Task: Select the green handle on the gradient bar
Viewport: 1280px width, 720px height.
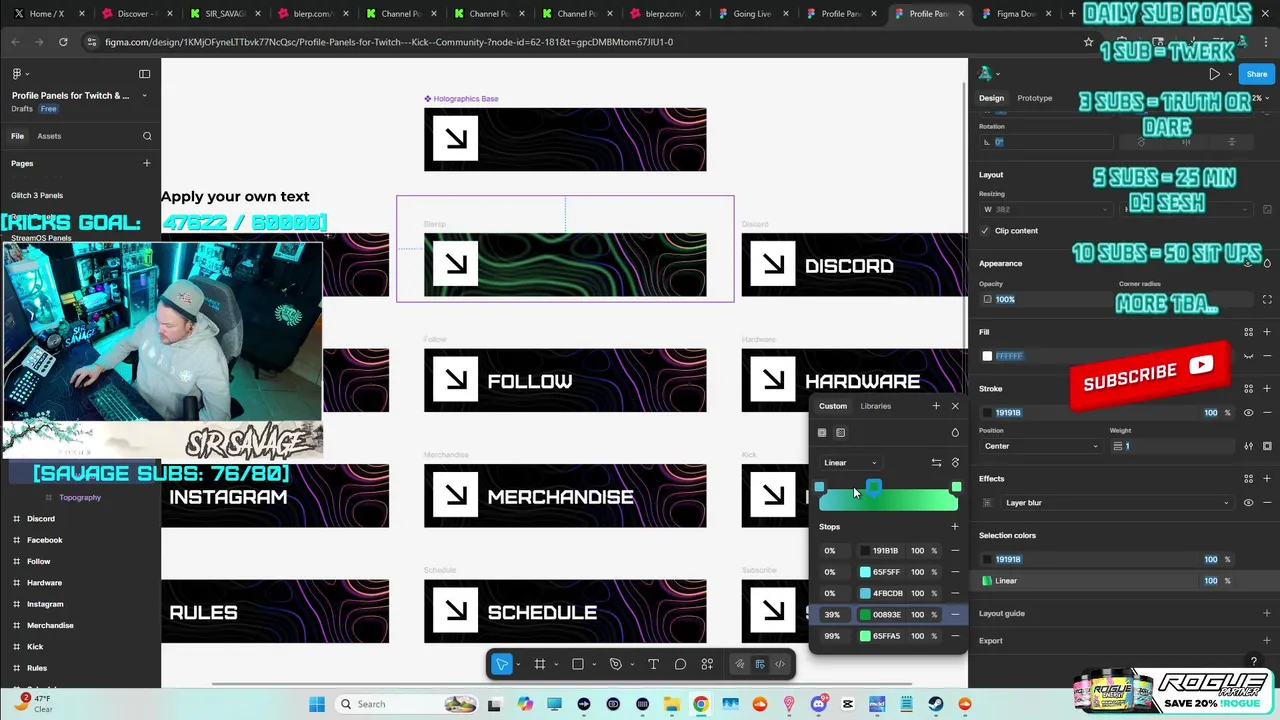Action: [x=874, y=487]
